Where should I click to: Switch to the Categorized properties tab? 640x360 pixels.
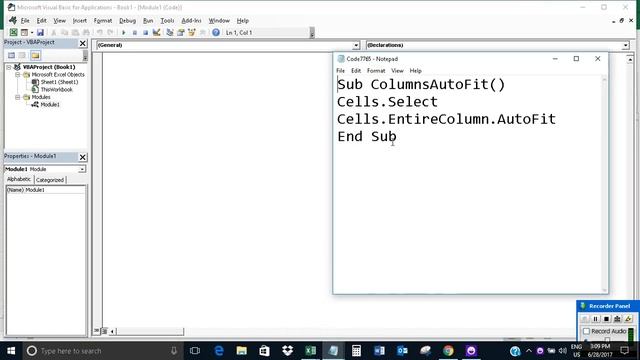[50, 180]
